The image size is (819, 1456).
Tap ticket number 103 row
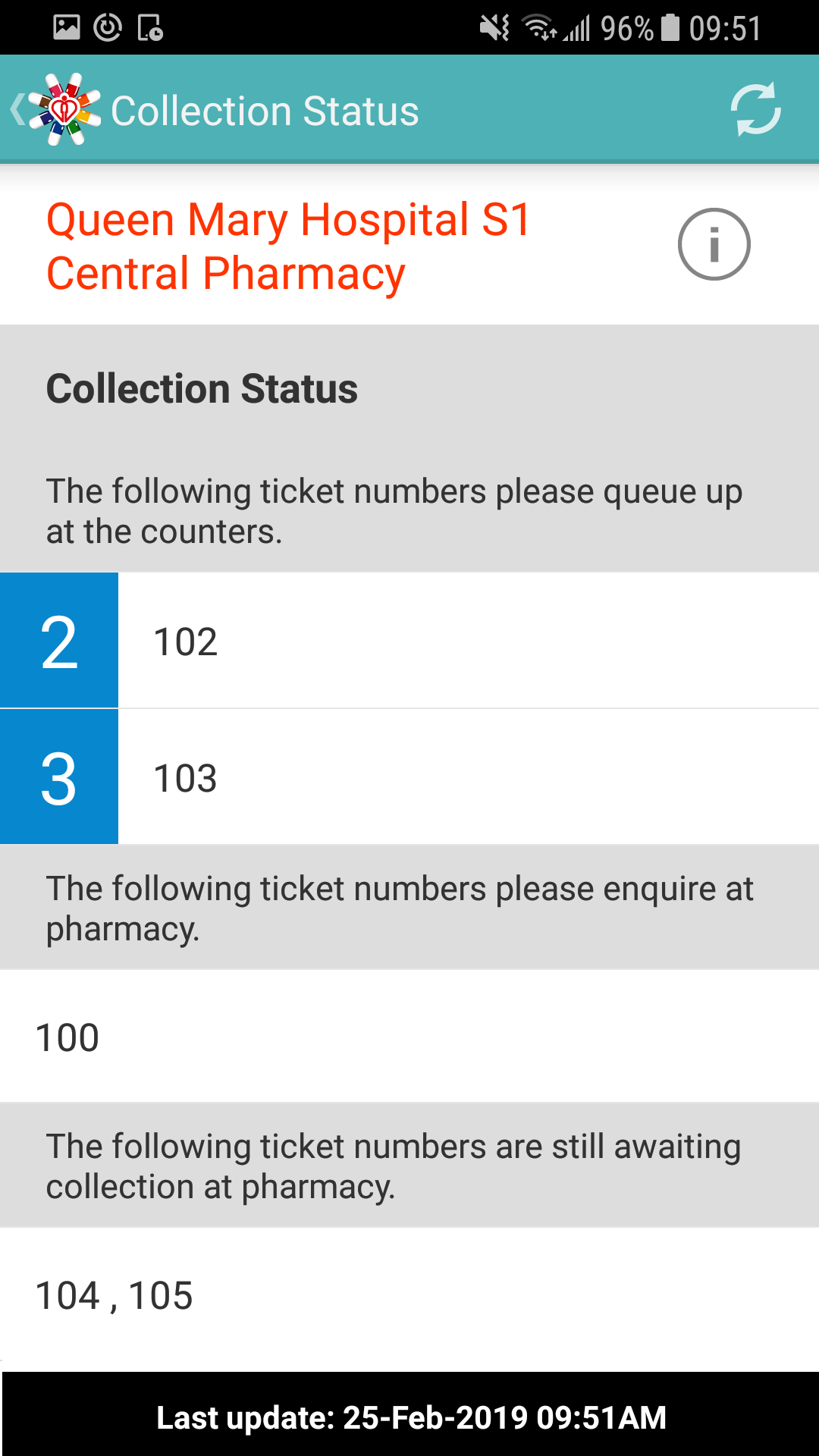click(x=467, y=777)
